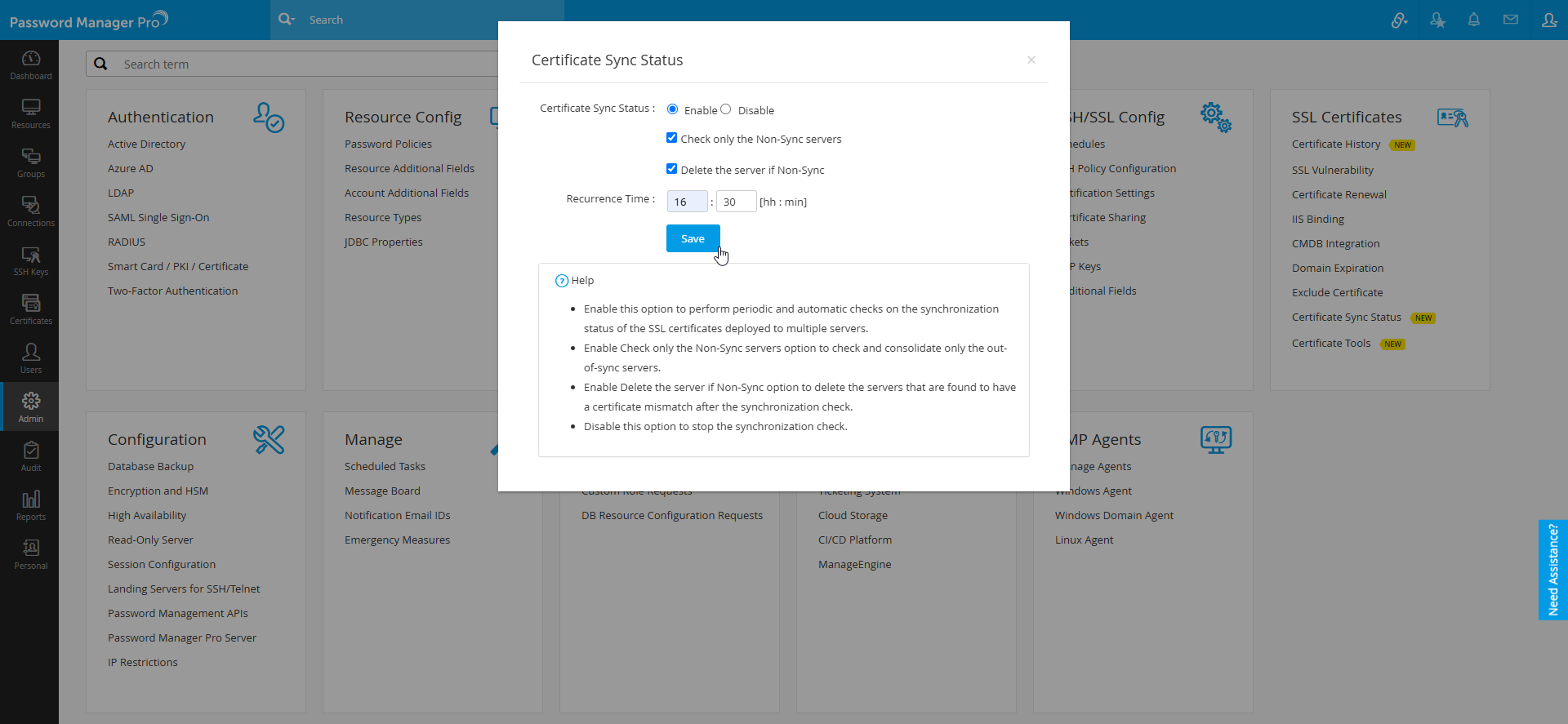This screenshot has height=724, width=1568.
Task: Open High Availability link
Action: (147, 515)
